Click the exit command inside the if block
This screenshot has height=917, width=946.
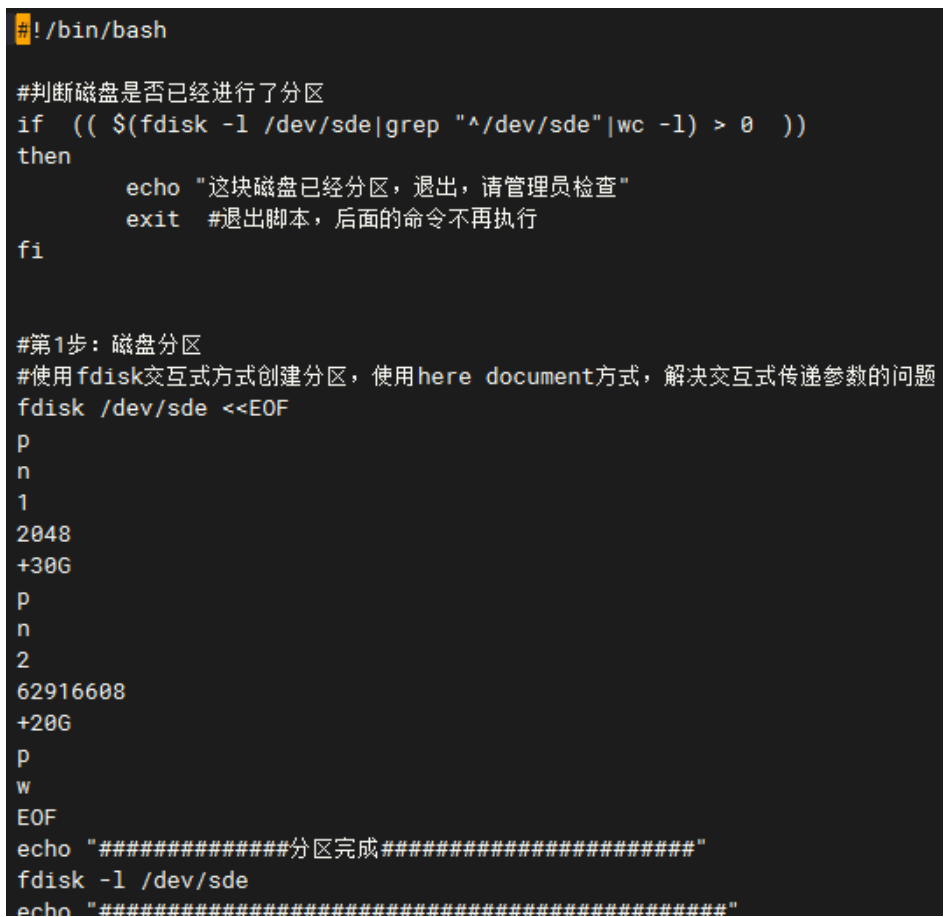(153, 219)
